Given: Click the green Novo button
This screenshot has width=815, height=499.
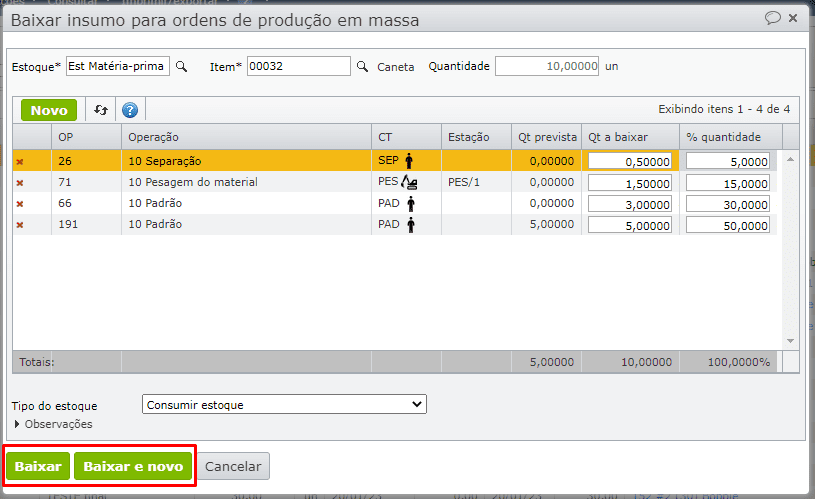Looking at the screenshot, I should 49,110.
